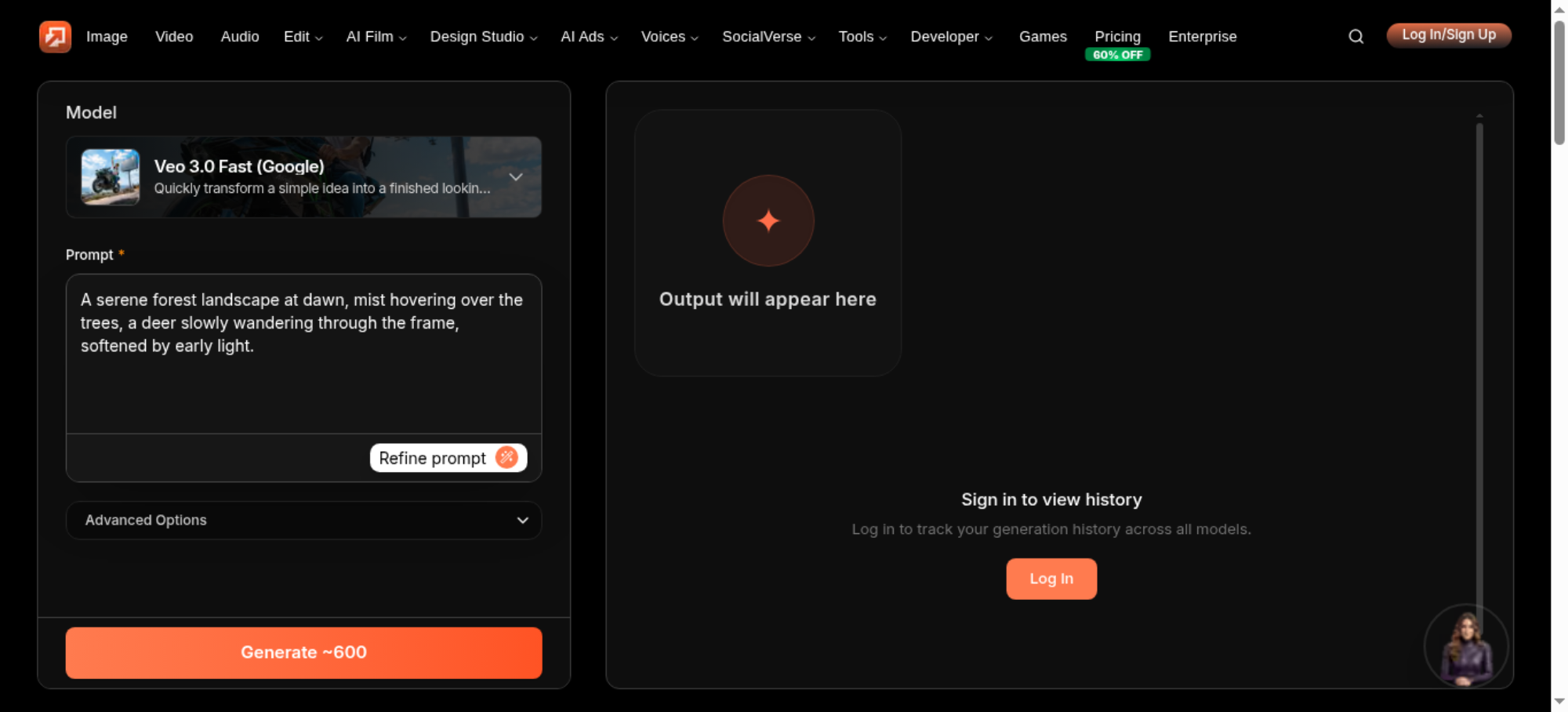Screen dimensions: 1568x712
Task: Click the Generate ~600 button
Action: pos(304,652)
